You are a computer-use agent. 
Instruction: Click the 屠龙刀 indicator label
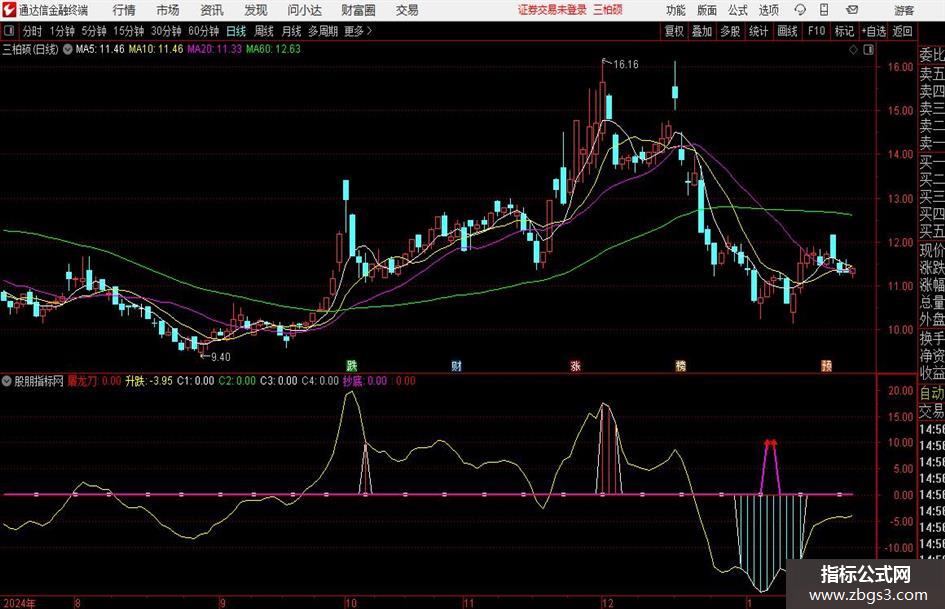pos(82,381)
